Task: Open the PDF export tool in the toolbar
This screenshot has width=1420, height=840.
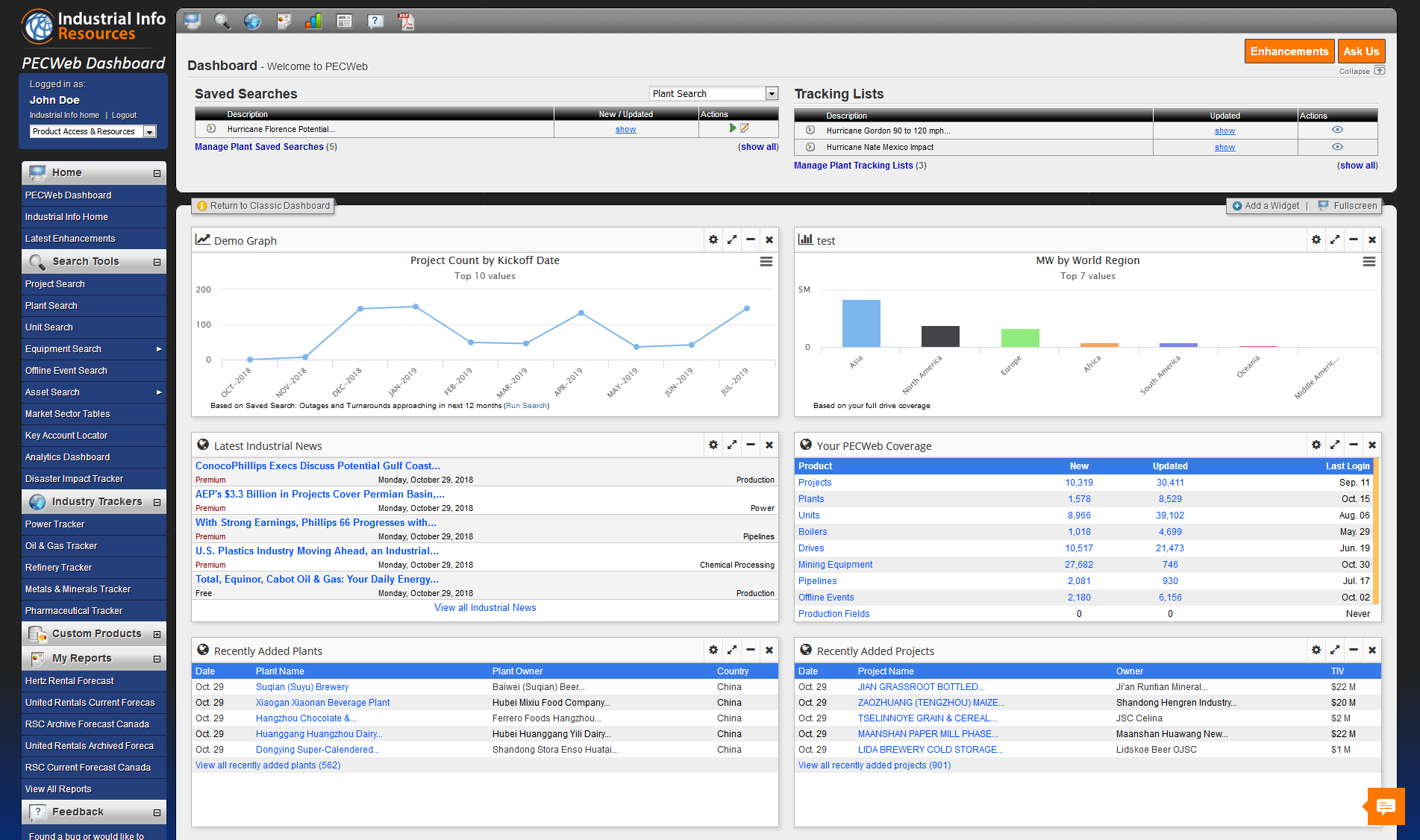Action: point(406,21)
